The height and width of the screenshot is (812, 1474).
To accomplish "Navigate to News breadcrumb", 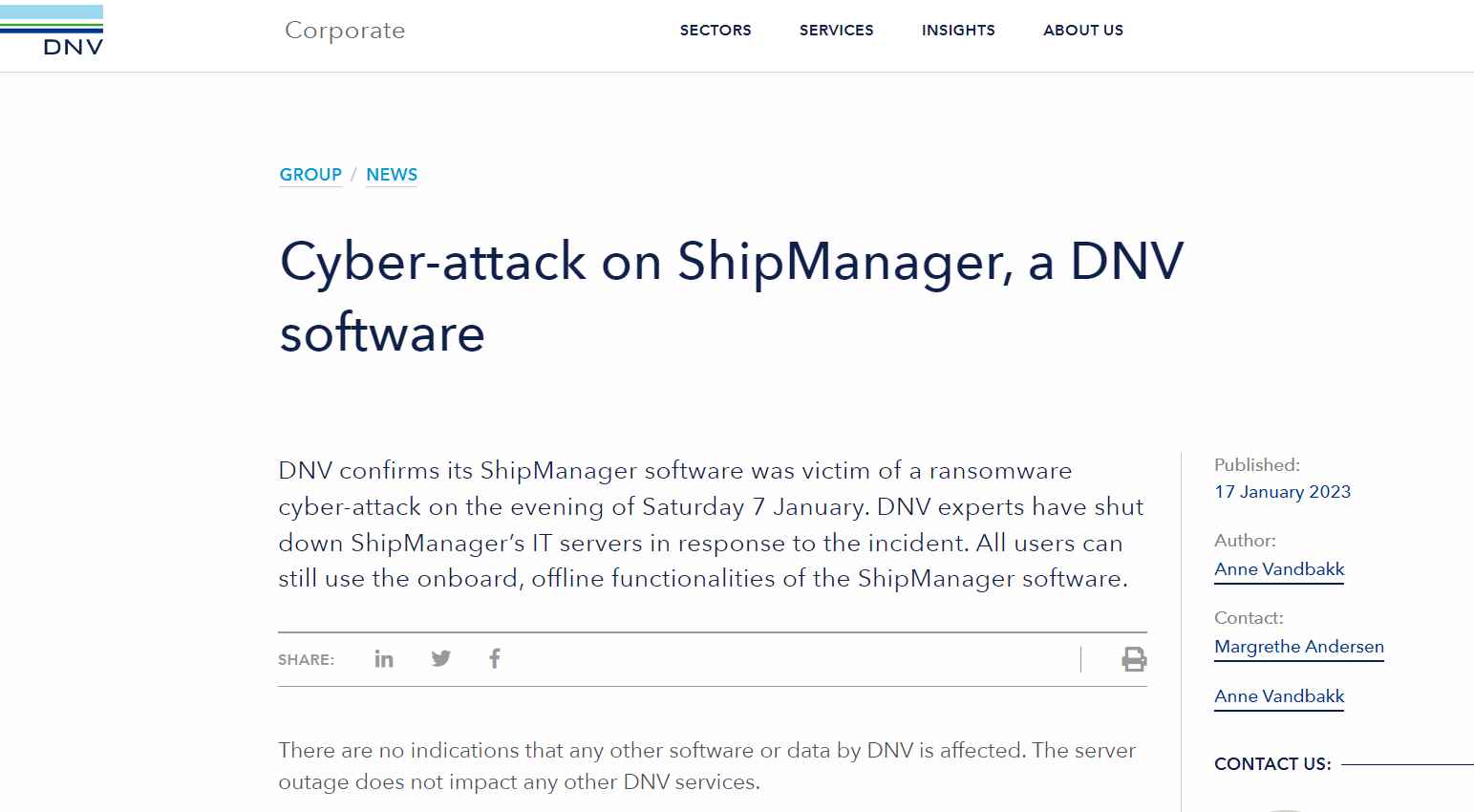I will 392,175.
